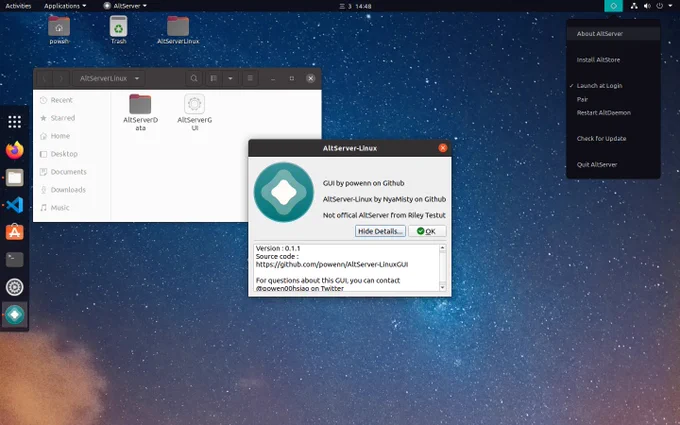Close the AltServer-Linux about dialog
680x425 pixels.
(x=442, y=148)
